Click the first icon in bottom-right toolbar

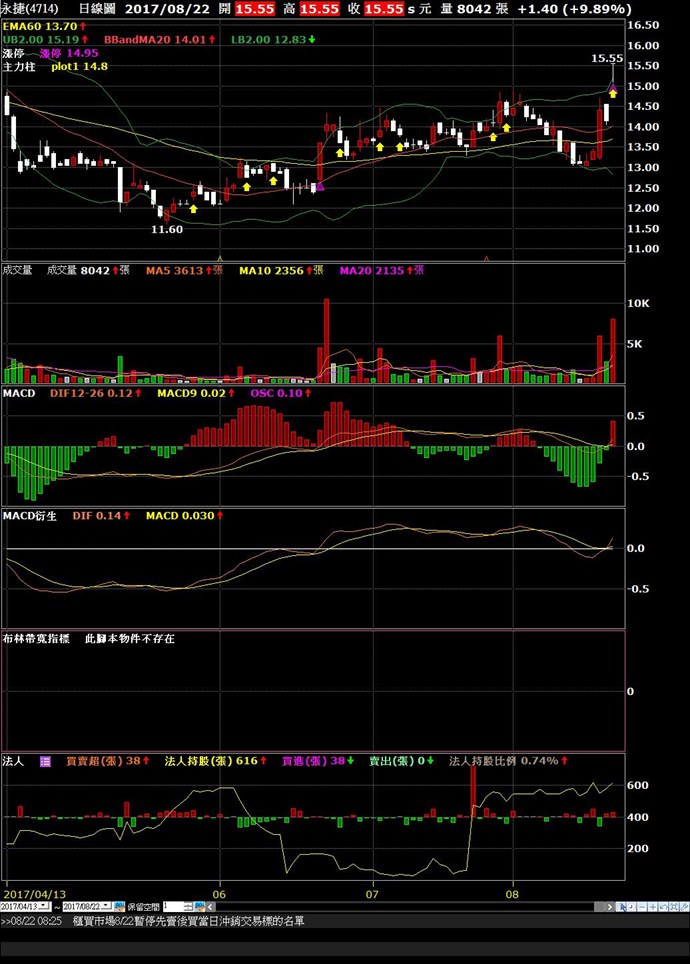tap(621, 906)
